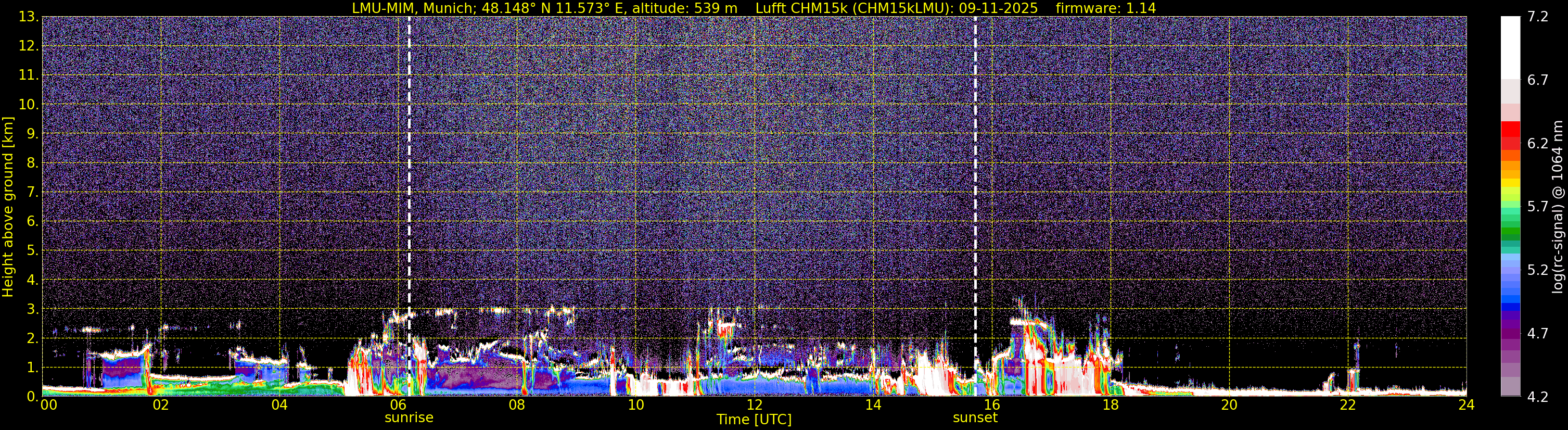
Task: Click the "sunrise" label below the time axis
Action: (x=409, y=418)
